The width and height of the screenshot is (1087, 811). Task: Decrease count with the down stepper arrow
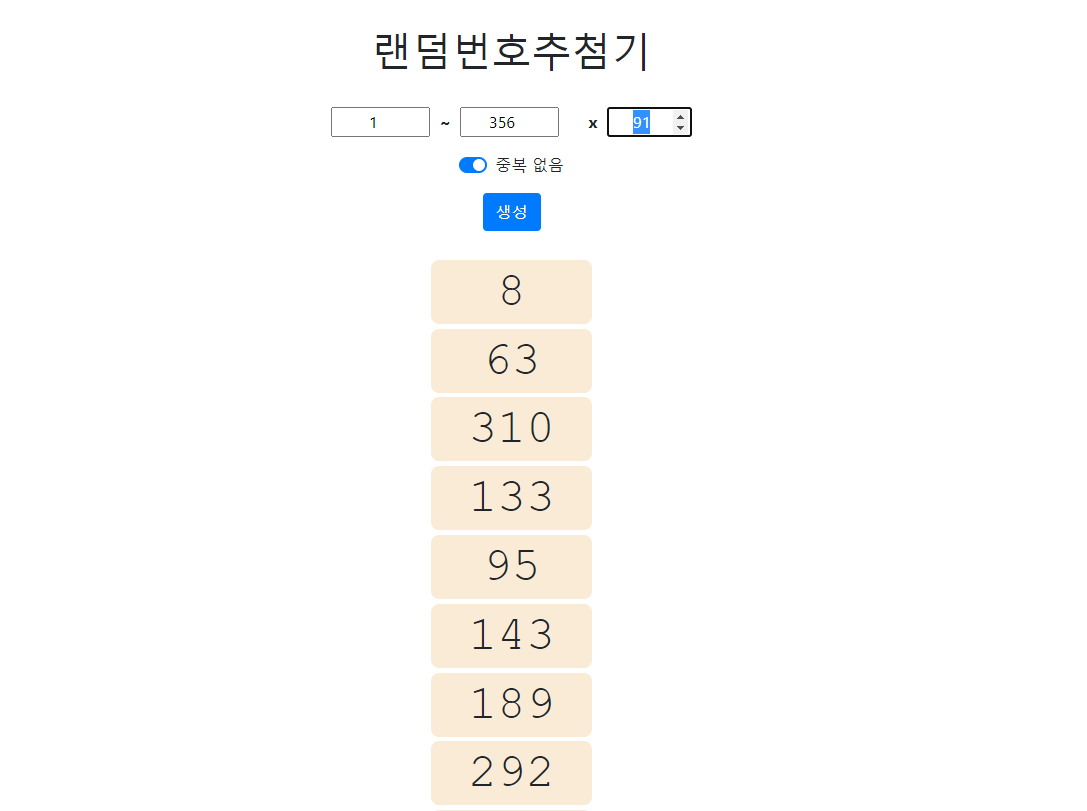click(680, 128)
